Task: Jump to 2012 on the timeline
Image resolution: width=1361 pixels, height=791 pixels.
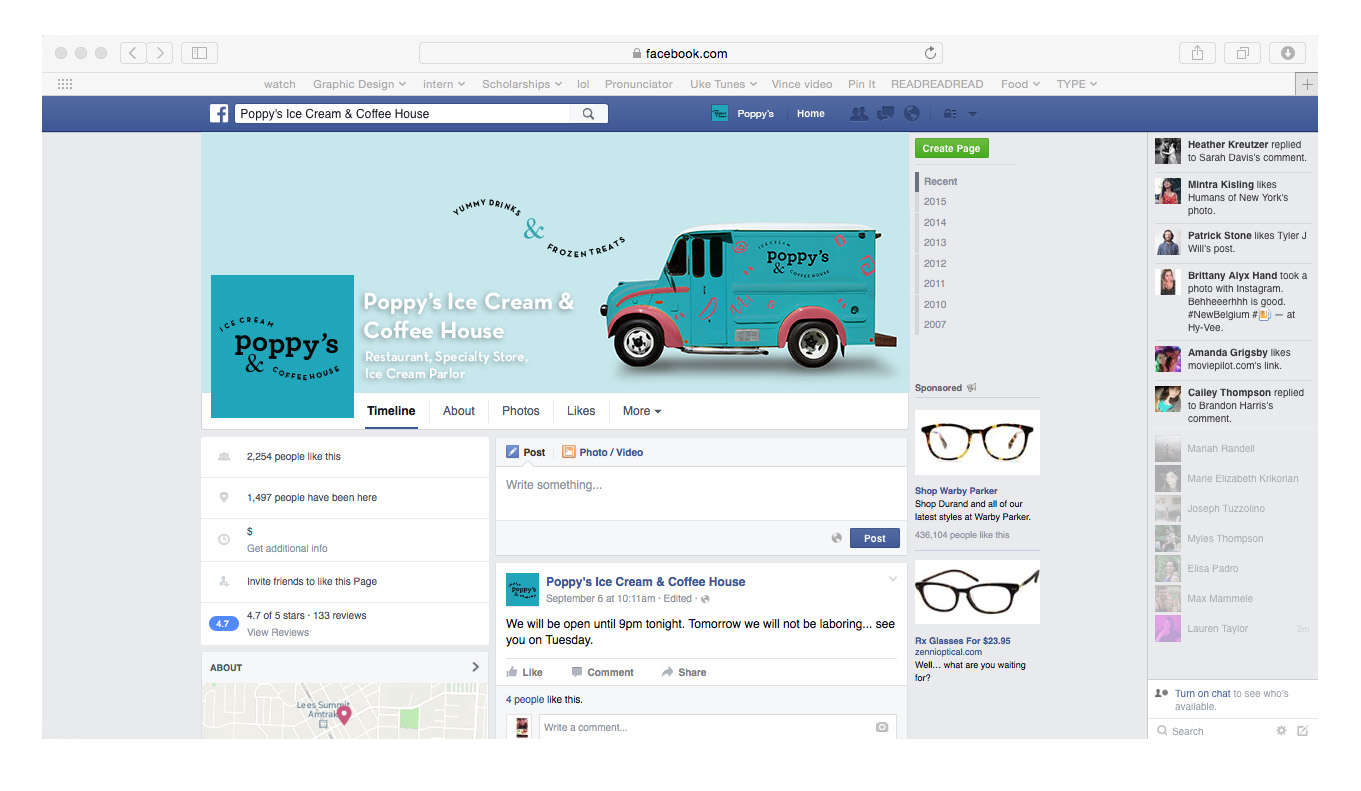Action: pyautogui.click(x=935, y=263)
